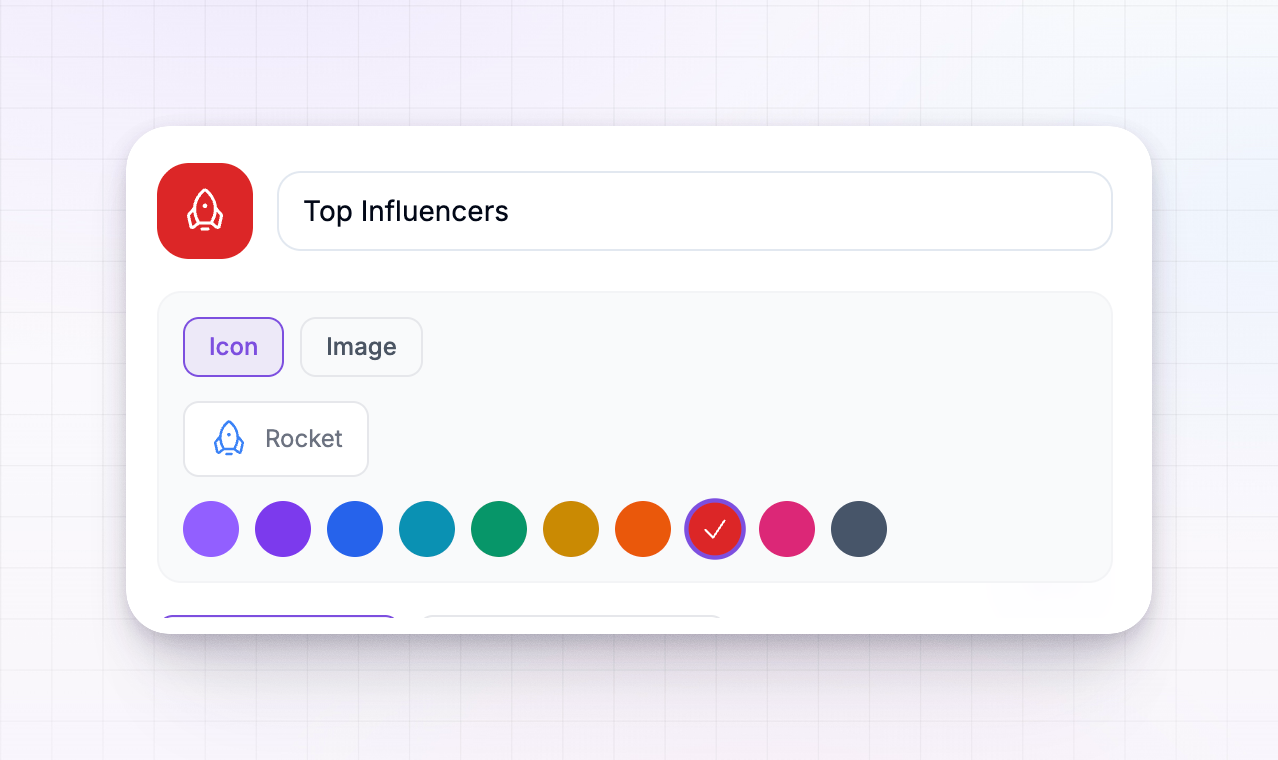Choose the green color swatch
Image resolution: width=1278 pixels, height=760 pixels.
pos(499,529)
